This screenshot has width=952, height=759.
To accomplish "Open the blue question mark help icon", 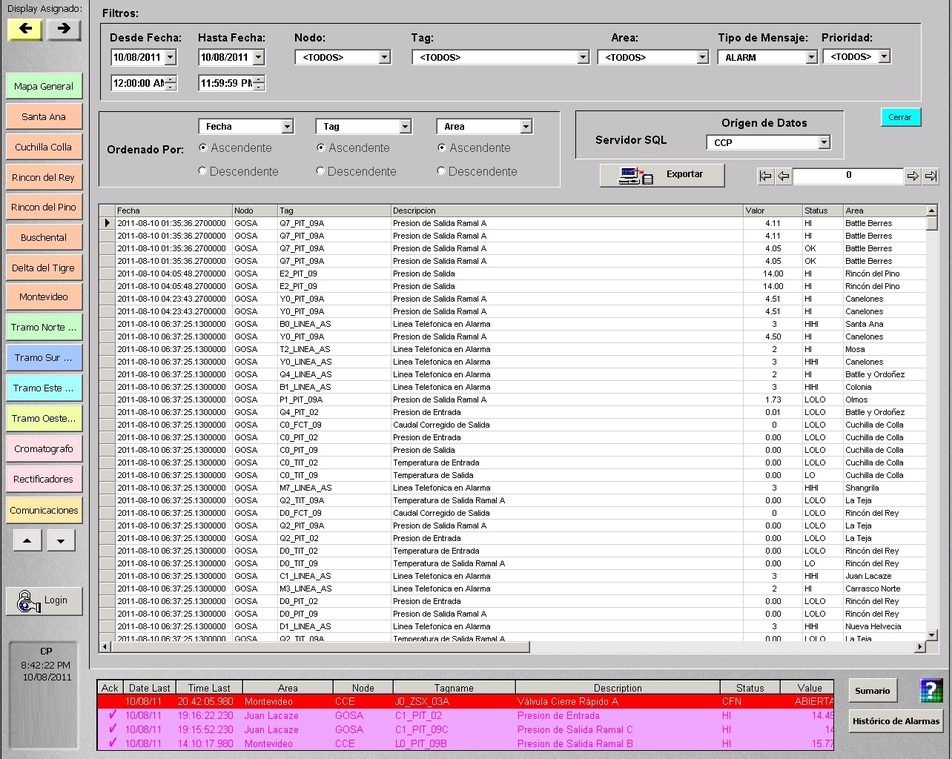I will 931,690.
